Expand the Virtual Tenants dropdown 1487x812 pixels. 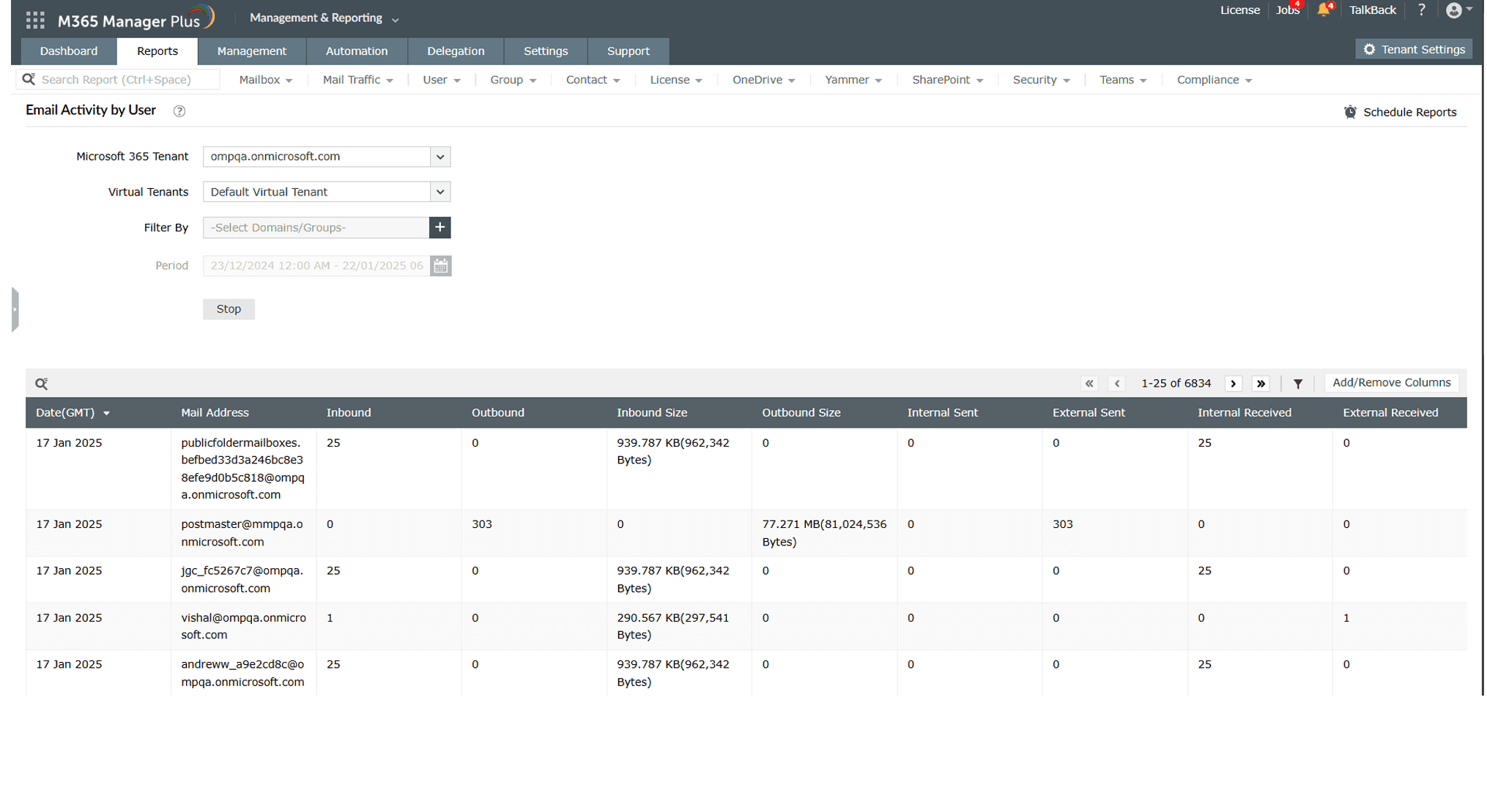[x=440, y=192]
